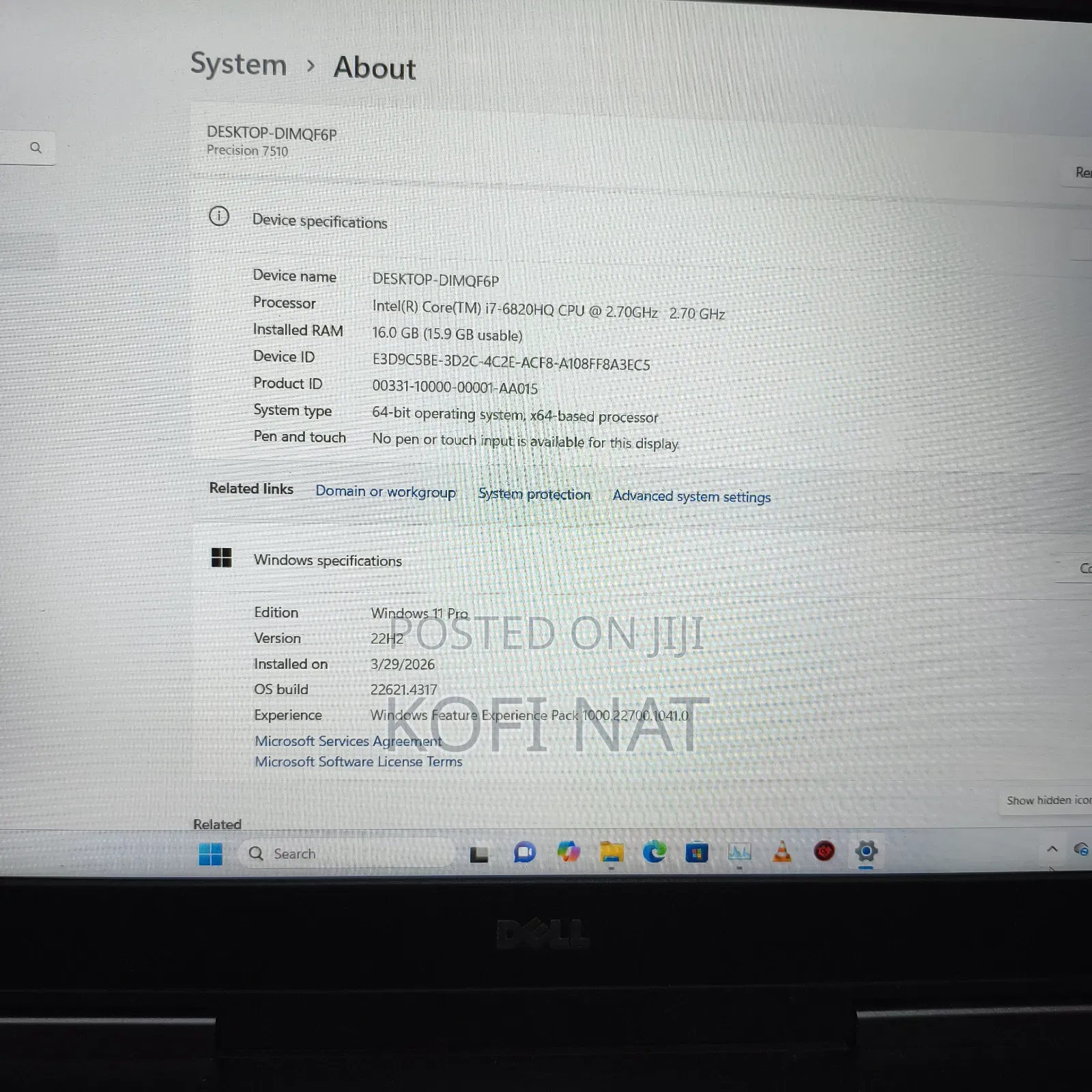The image size is (1092, 1092).
Task: Go back to System in the breadcrumb
Action: pos(238,65)
